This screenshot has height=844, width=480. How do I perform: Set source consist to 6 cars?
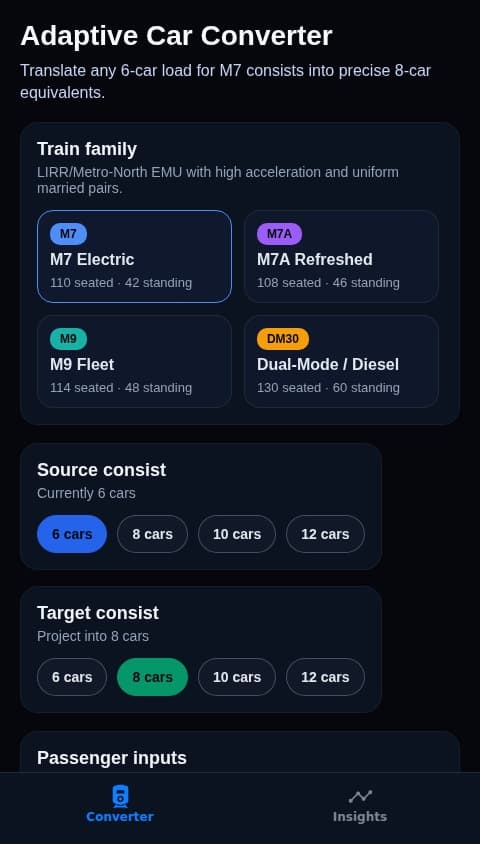coord(72,534)
